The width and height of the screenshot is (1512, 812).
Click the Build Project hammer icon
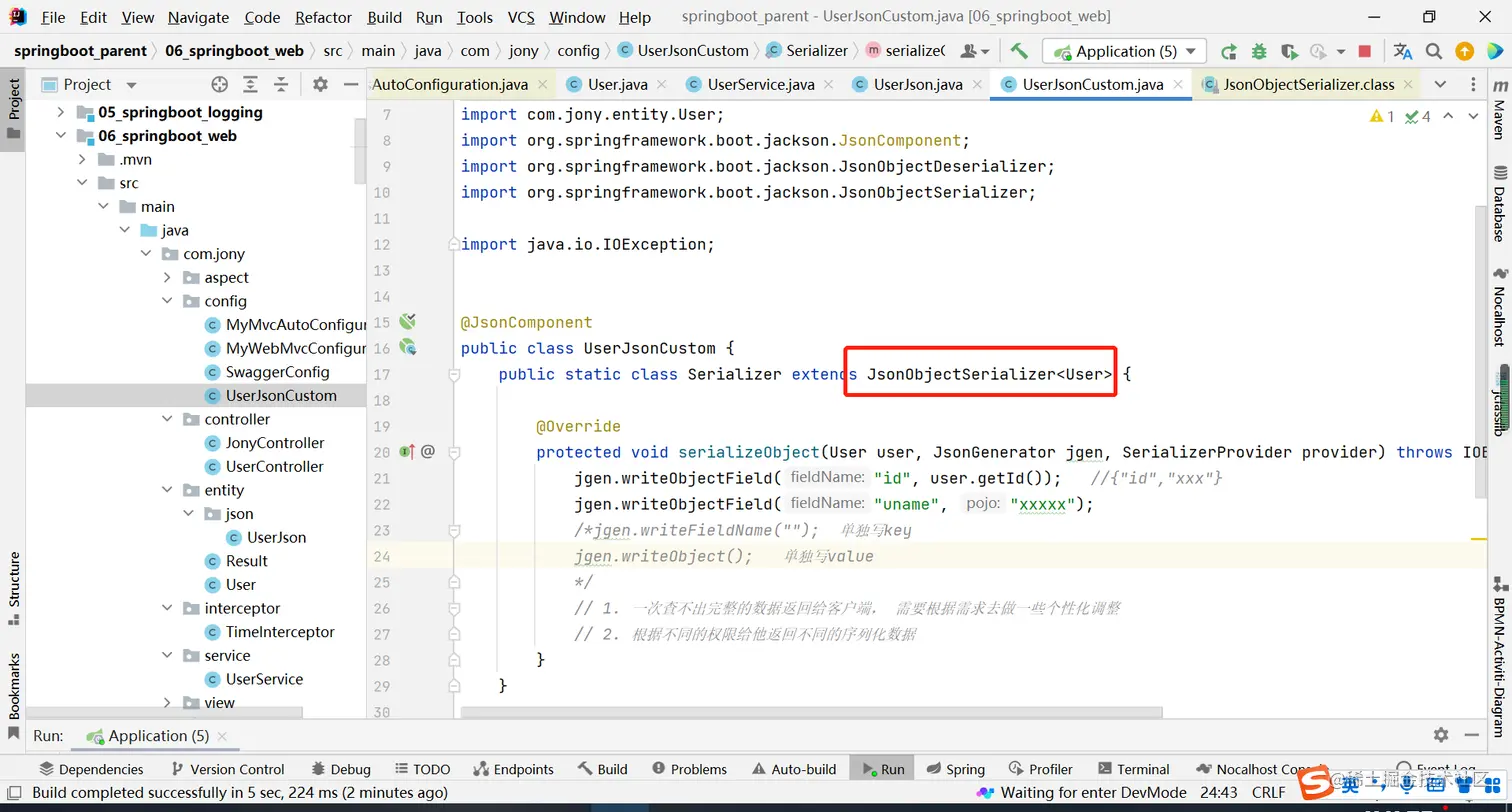[1019, 51]
